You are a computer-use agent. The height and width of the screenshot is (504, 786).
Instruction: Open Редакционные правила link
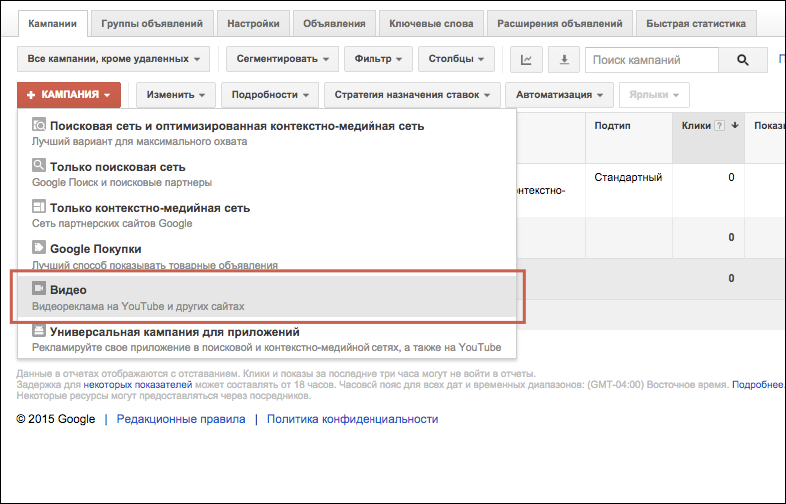[181, 419]
